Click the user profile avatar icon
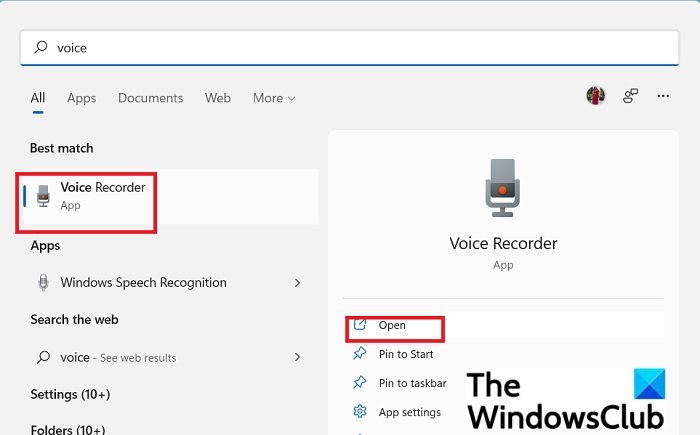This screenshot has height=435, width=700. tap(595, 96)
